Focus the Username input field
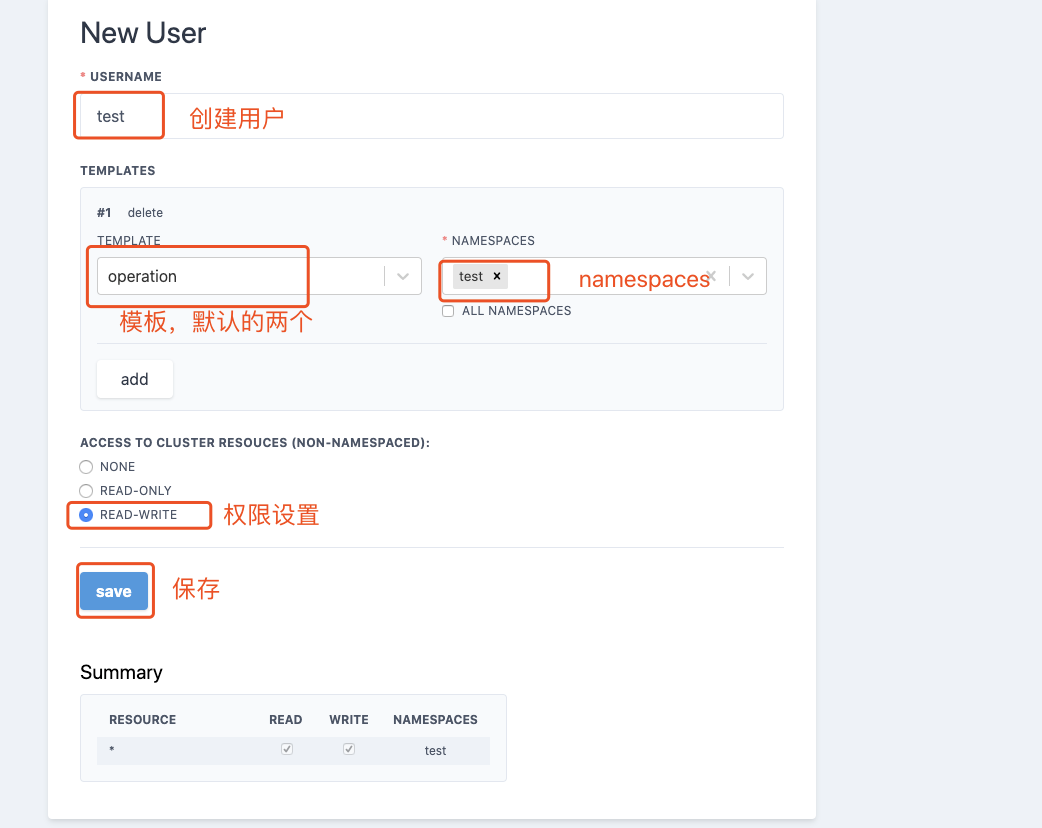Image resolution: width=1042 pixels, height=828 pixels. coord(430,116)
